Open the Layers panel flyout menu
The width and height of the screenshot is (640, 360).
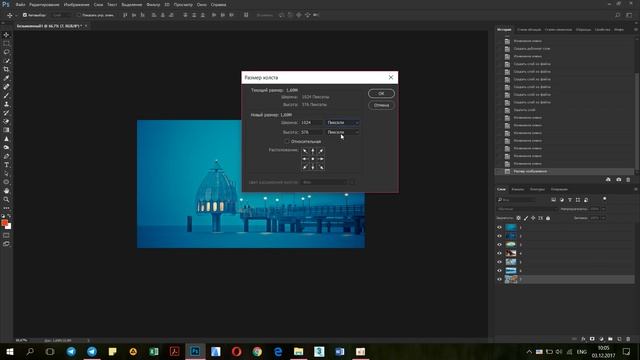tap(636, 189)
